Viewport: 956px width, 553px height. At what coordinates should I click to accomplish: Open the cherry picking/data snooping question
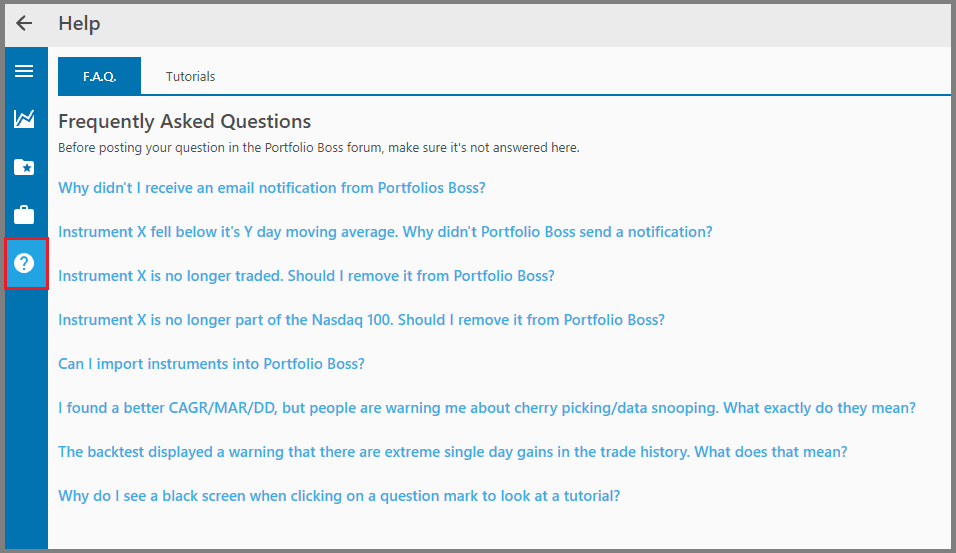point(486,408)
